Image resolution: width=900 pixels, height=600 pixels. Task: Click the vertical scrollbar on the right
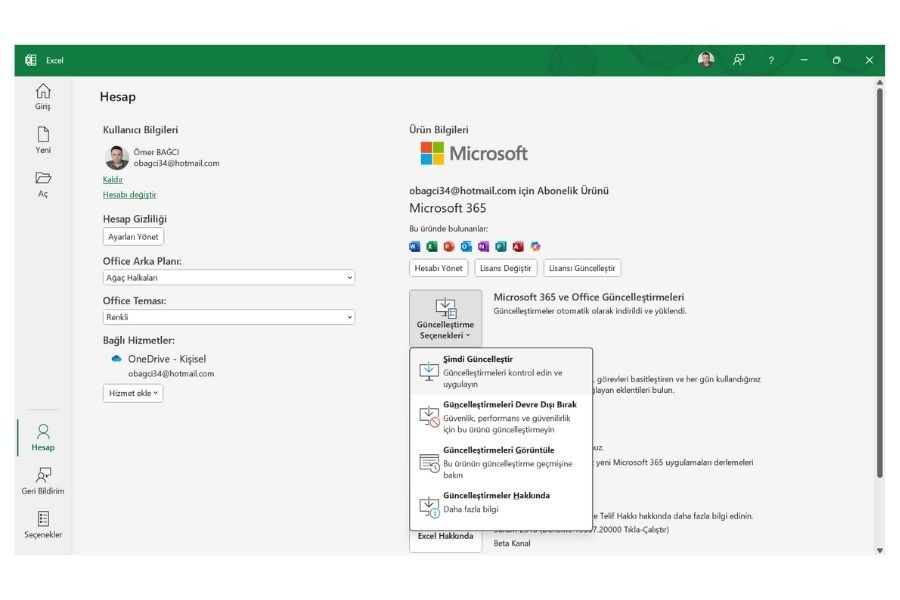[879, 280]
